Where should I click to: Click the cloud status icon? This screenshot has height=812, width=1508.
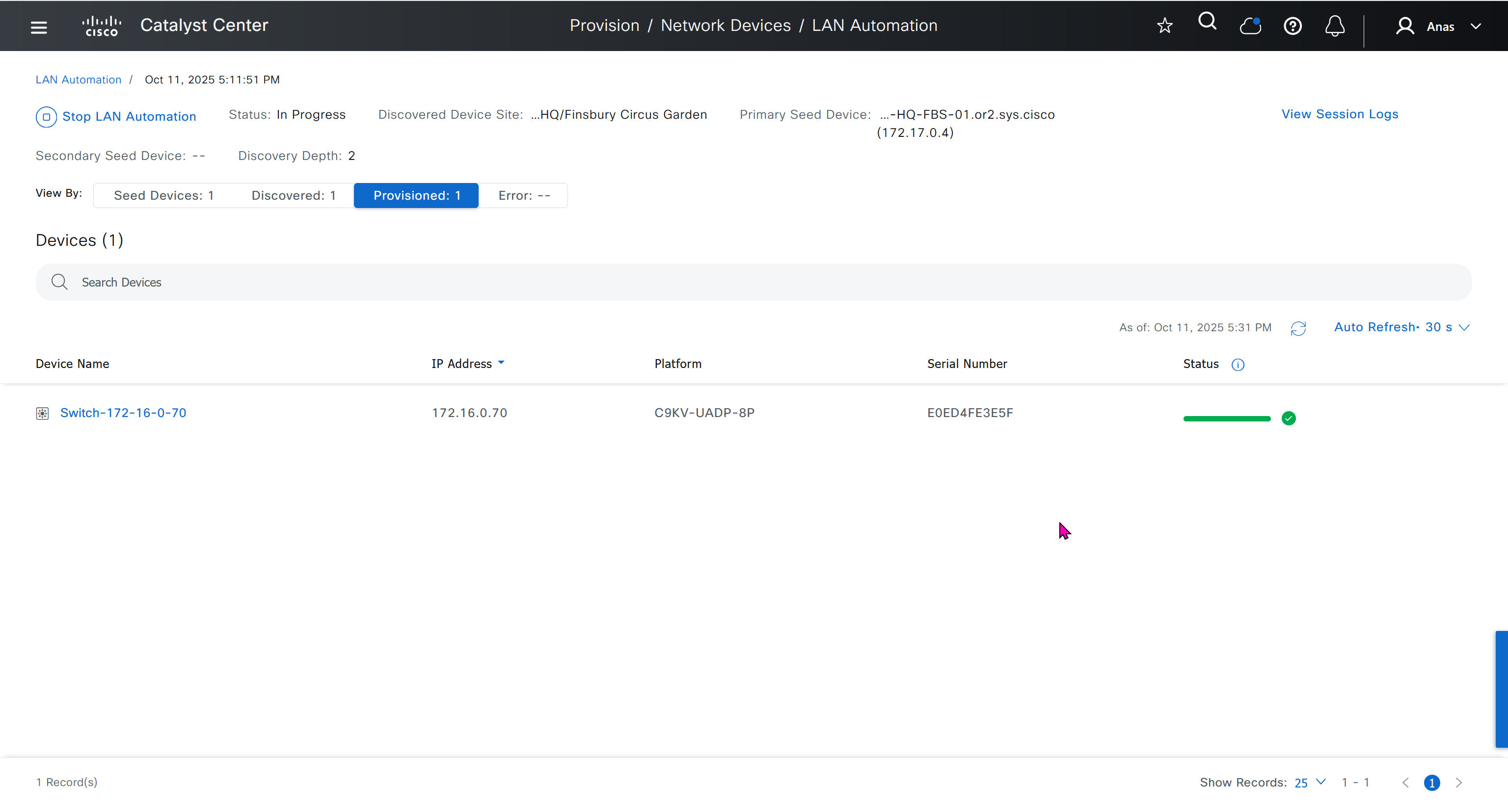[x=1250, y=26]
